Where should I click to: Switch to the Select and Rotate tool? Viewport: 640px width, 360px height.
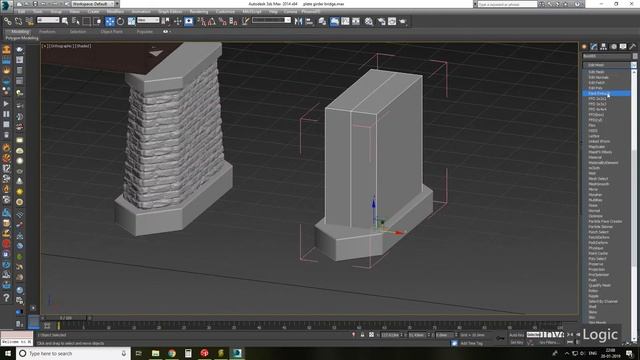pyautogui.click(x=120, y=21)
